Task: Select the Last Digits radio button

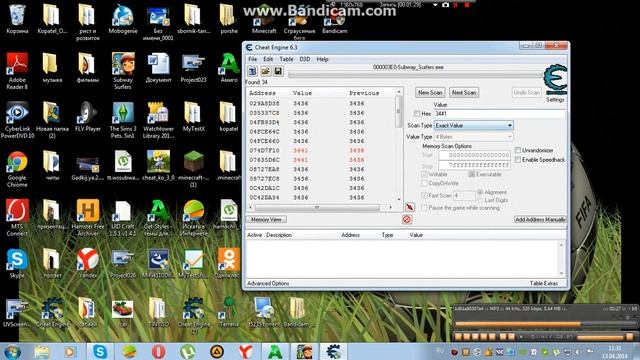Action: 480,200
